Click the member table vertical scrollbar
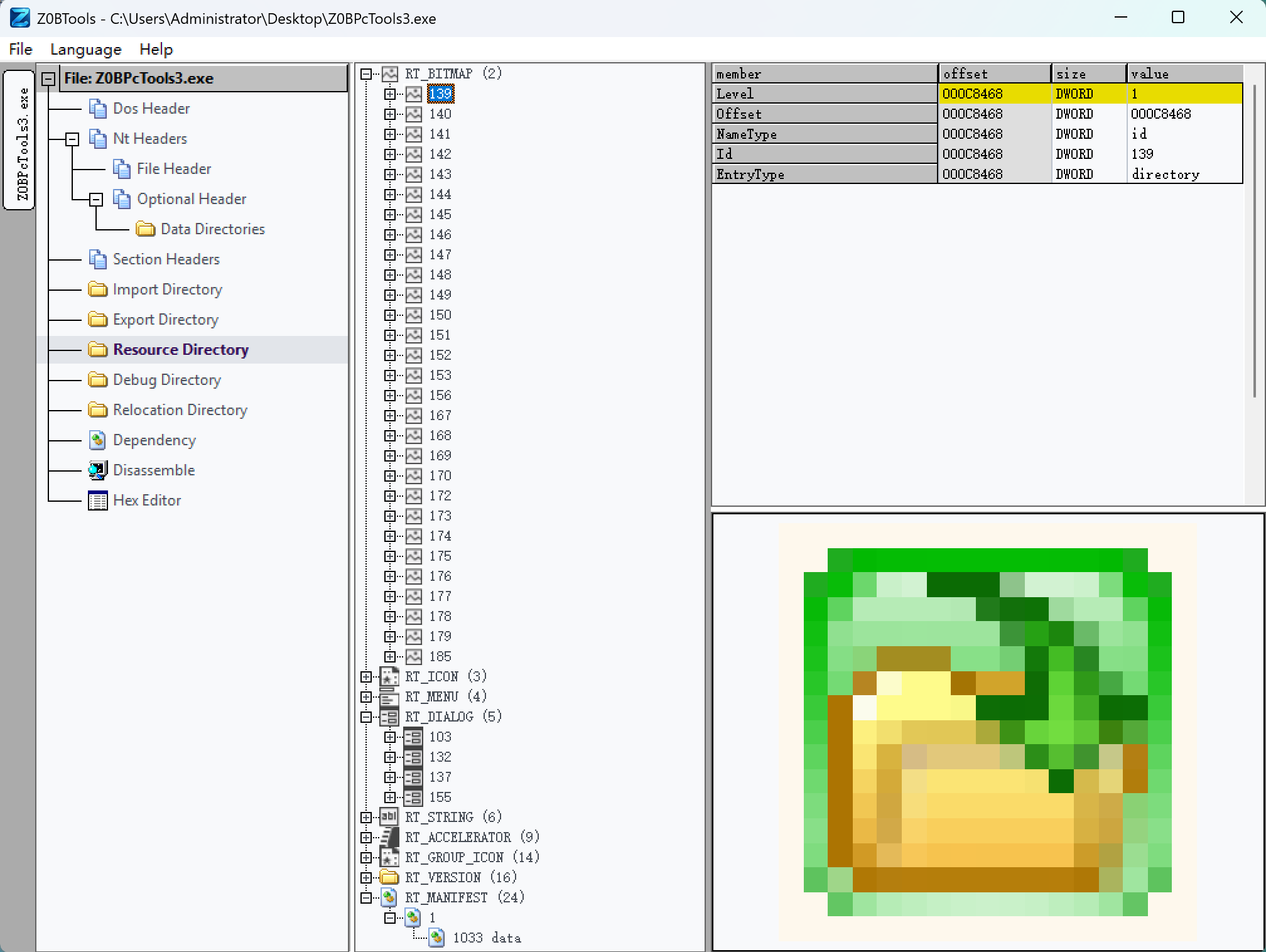1266x952 pixels. click(x=1254, y=241)
